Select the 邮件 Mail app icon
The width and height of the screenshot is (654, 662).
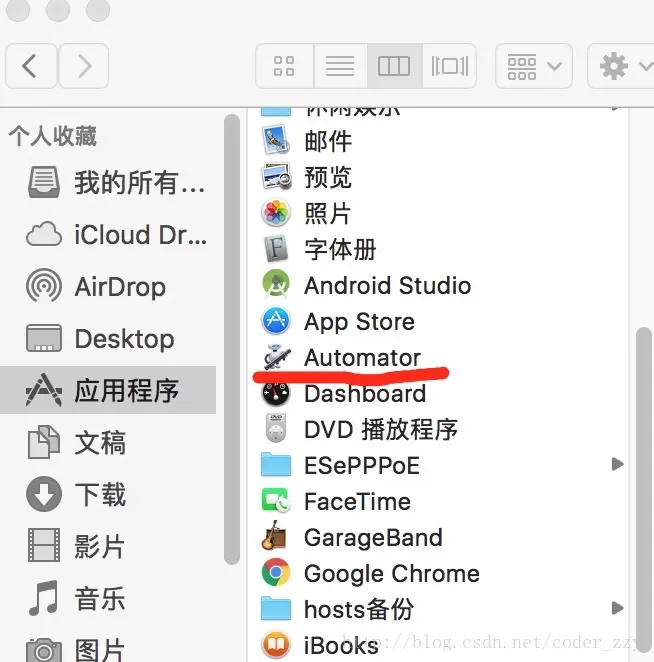[276, 140]
